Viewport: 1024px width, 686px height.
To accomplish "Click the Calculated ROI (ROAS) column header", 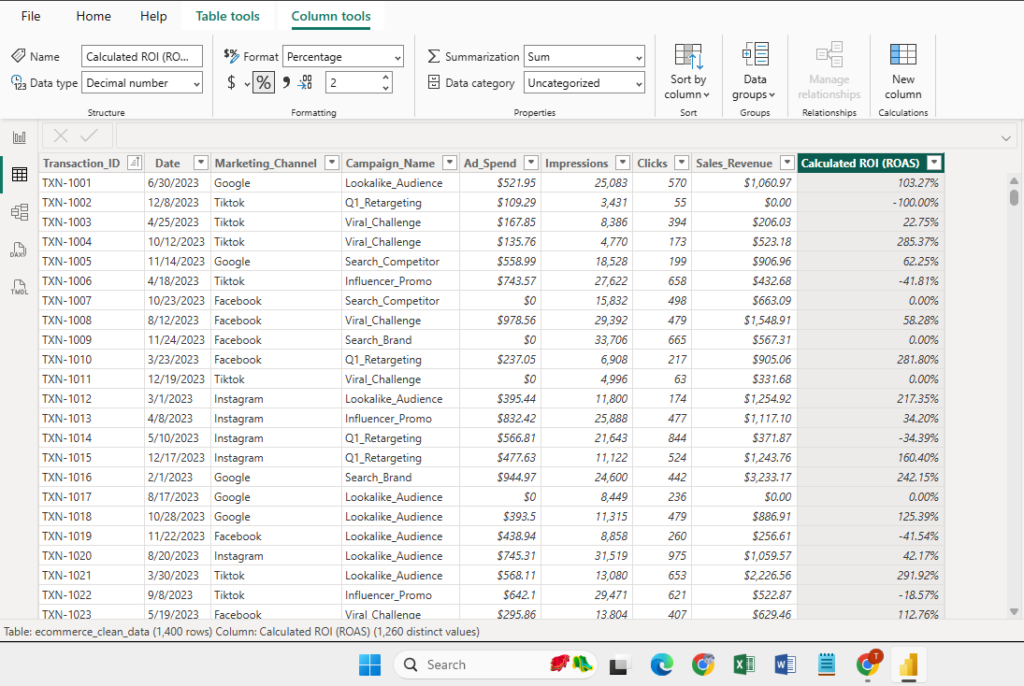I will [x=860, y=163].
